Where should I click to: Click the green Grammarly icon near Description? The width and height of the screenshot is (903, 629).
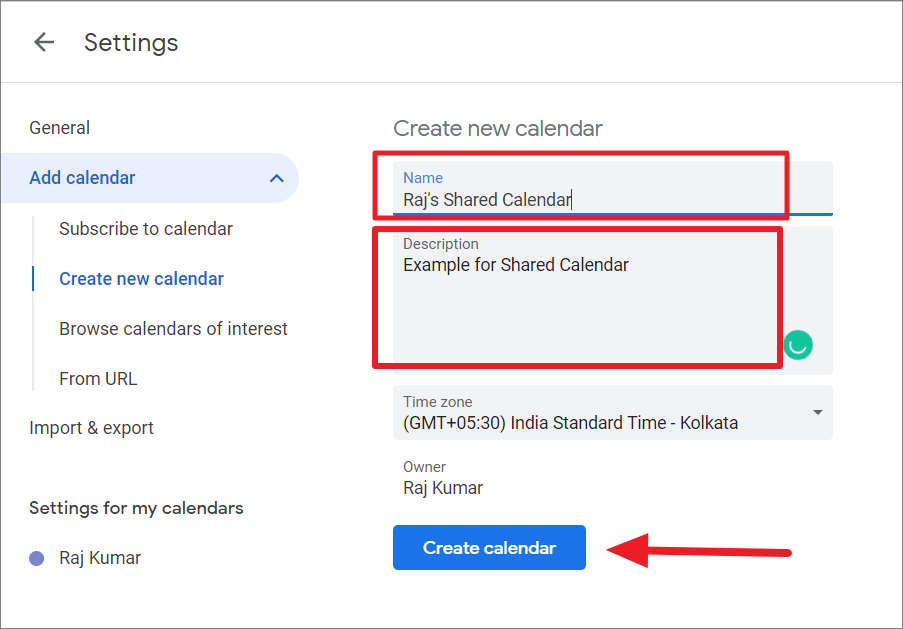[x=797, y=345]
